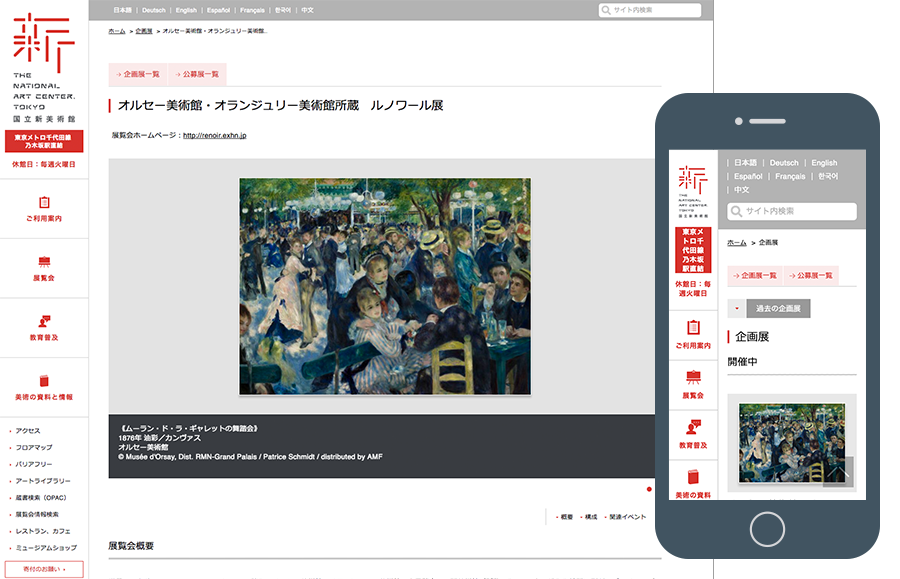Open 蔵書検索（OPAC） in desktop sidebar list

point(41,498)
